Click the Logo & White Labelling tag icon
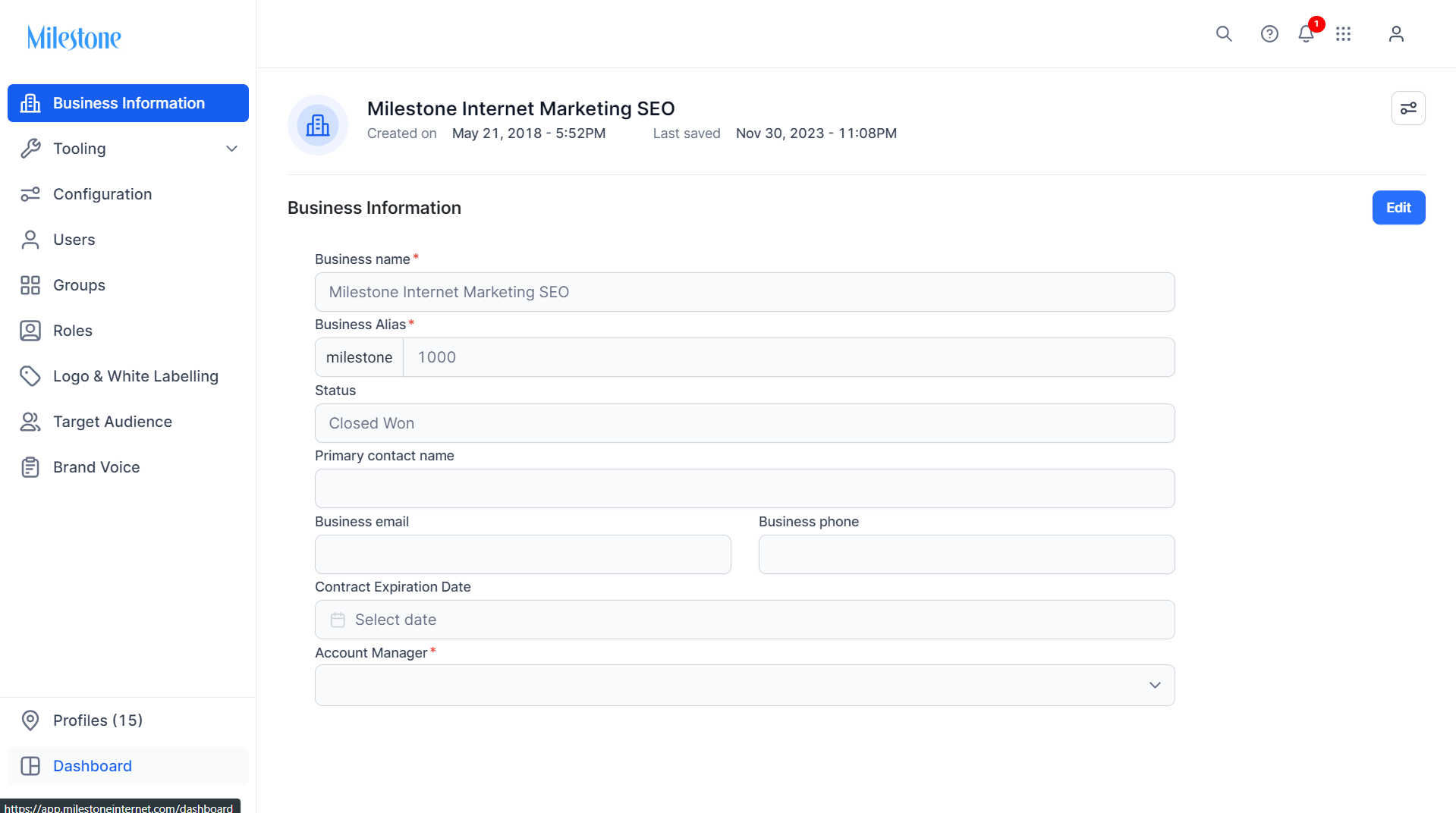1456x813 pixels. pyautogui.click(x=30, y=376)
